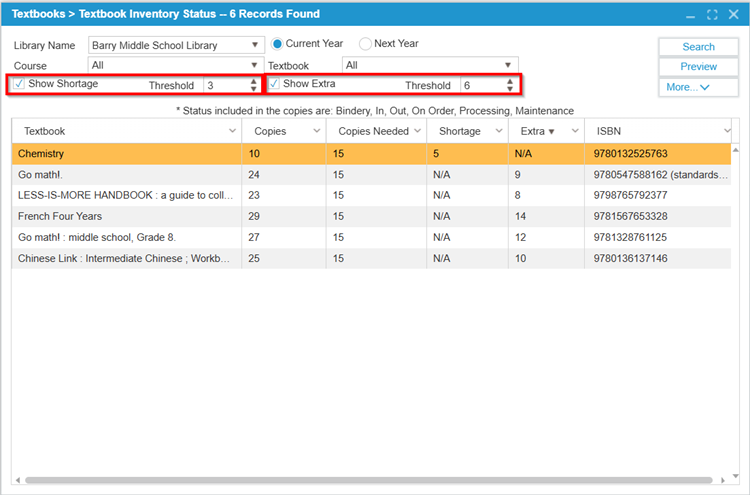The image size is (750, 495).
Task: Click the Extra value 14 cell
Action: (546, 216)
